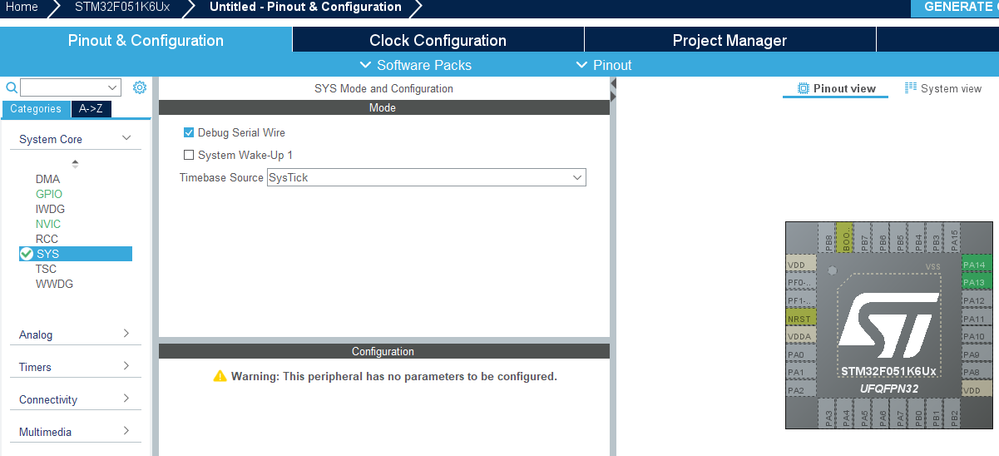Open the gear settings icon beside search

(x=140, y=87)
